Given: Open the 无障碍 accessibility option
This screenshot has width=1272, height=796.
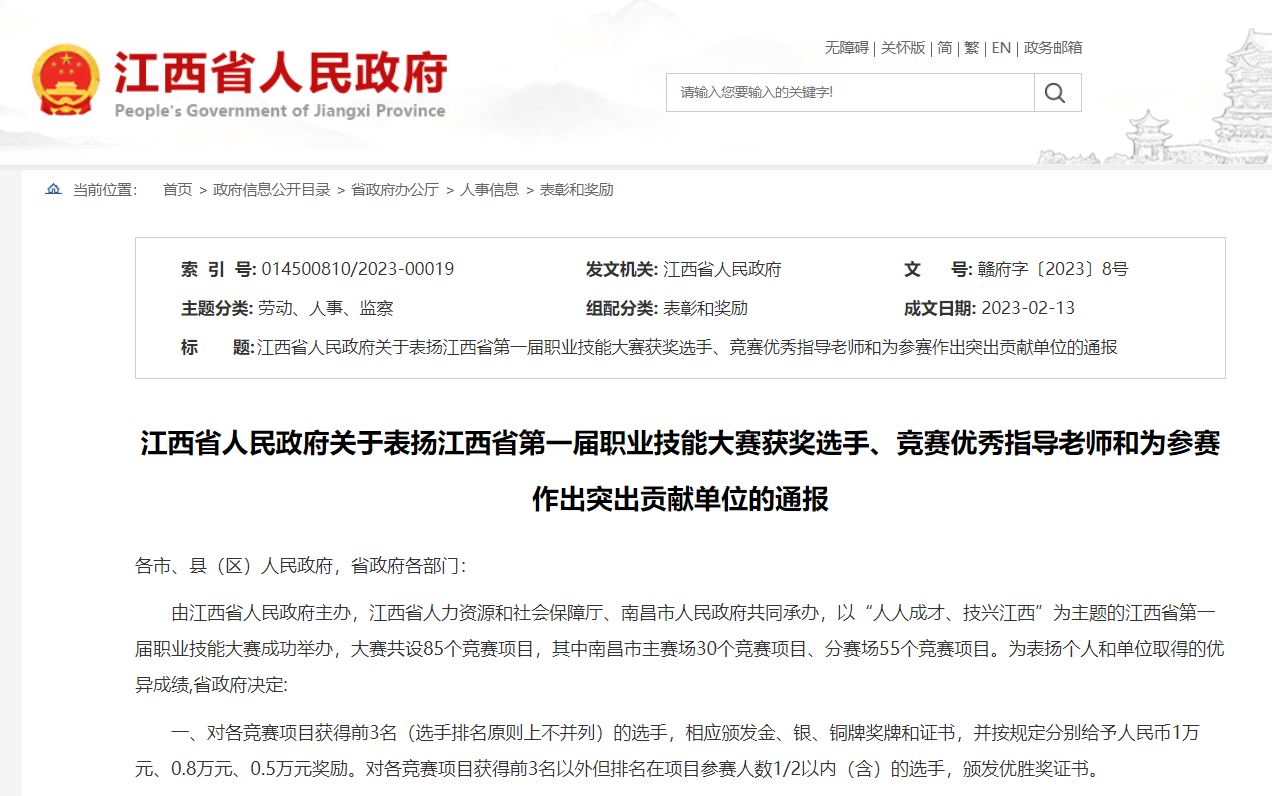Looking at the screenshot, I should point(846,48).
